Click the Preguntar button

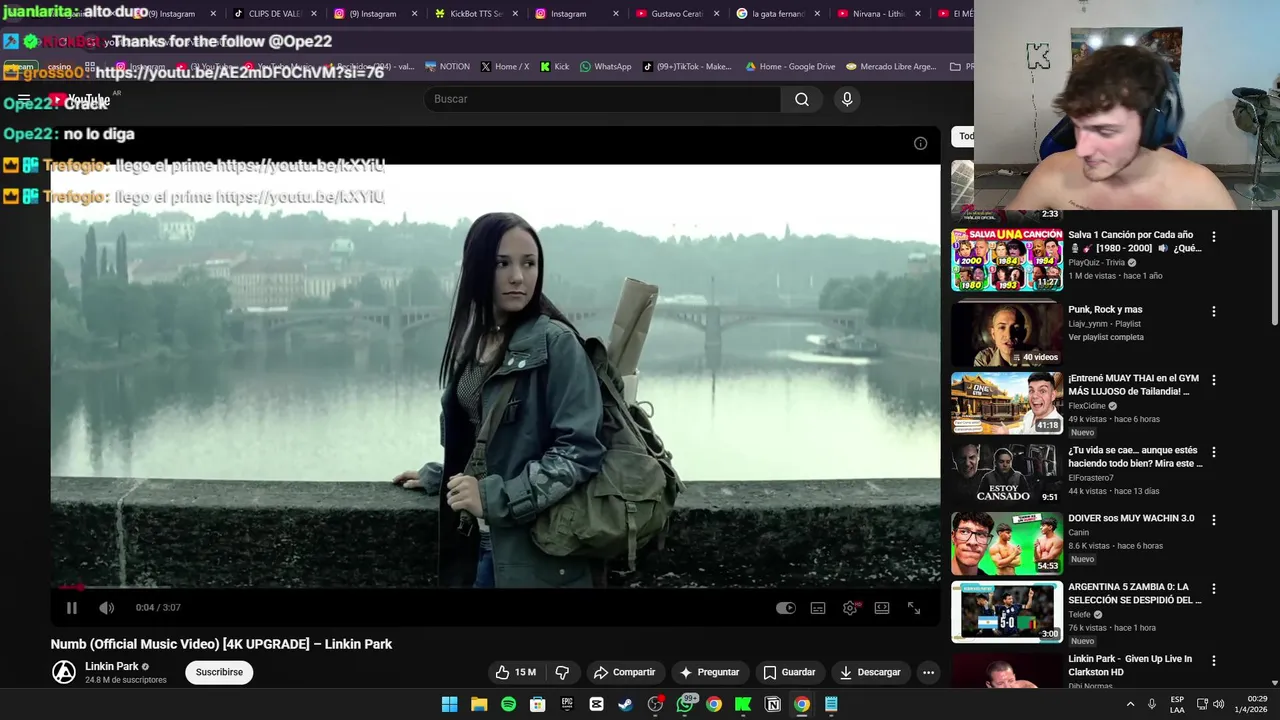709,672
